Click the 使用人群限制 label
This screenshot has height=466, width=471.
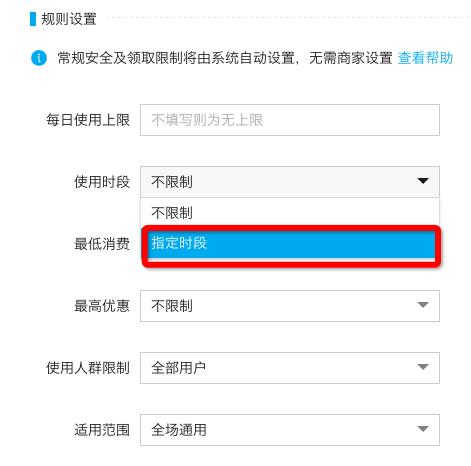(88, 368)
